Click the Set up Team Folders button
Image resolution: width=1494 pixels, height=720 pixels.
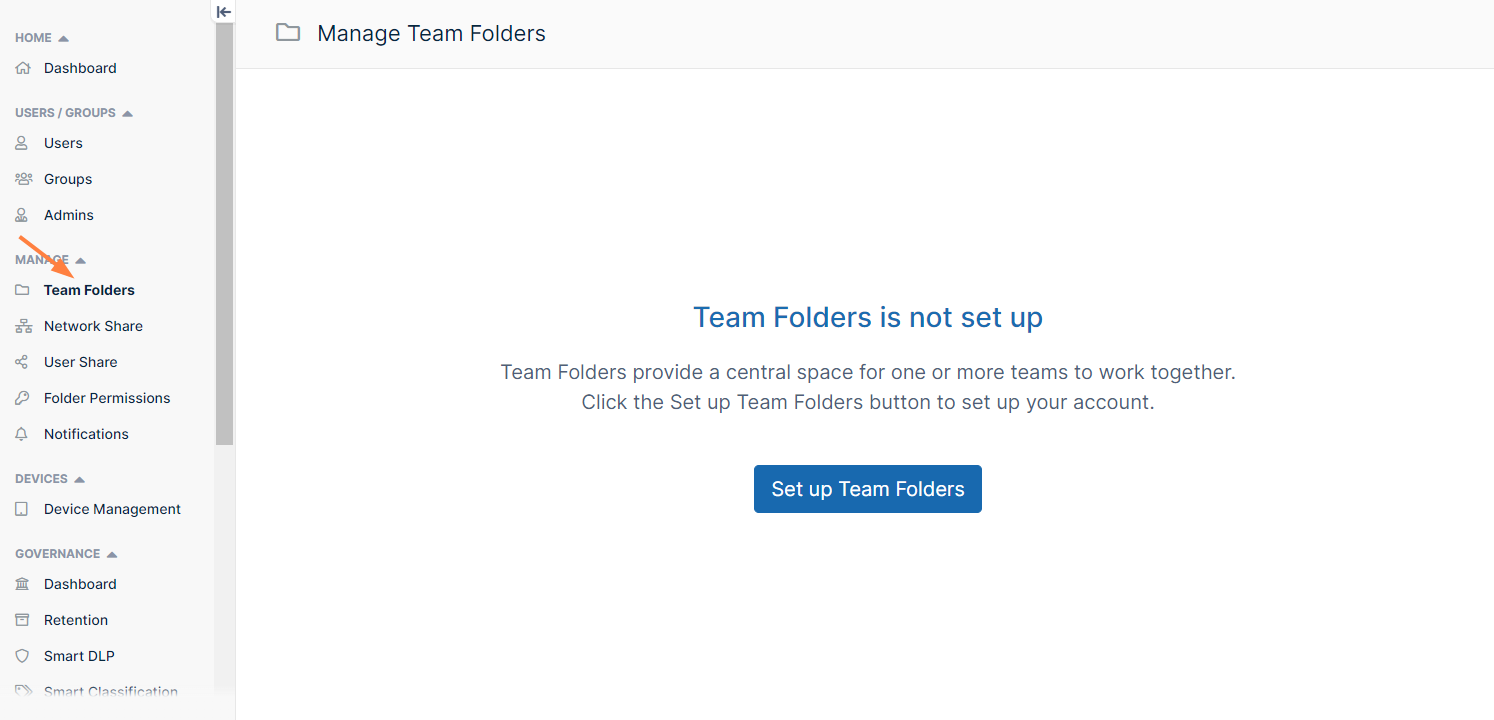tap(867, 488)
